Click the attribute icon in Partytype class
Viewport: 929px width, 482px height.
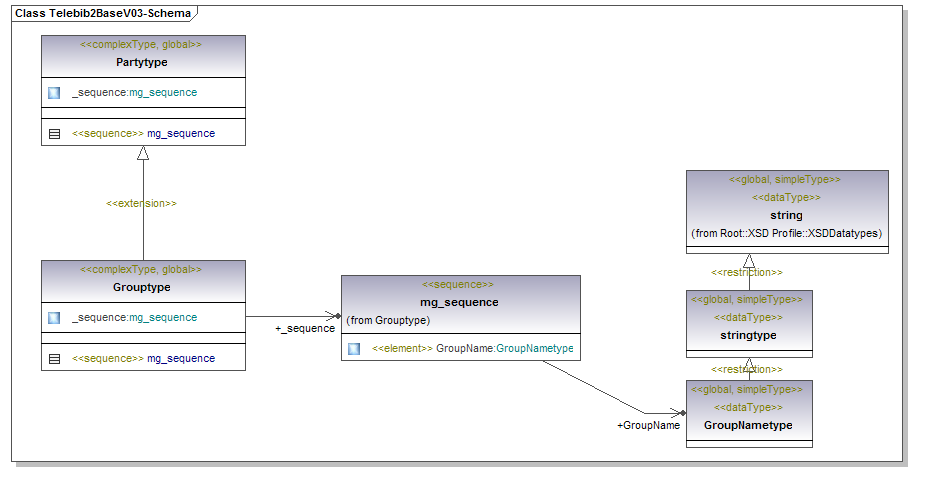(54, 93)
